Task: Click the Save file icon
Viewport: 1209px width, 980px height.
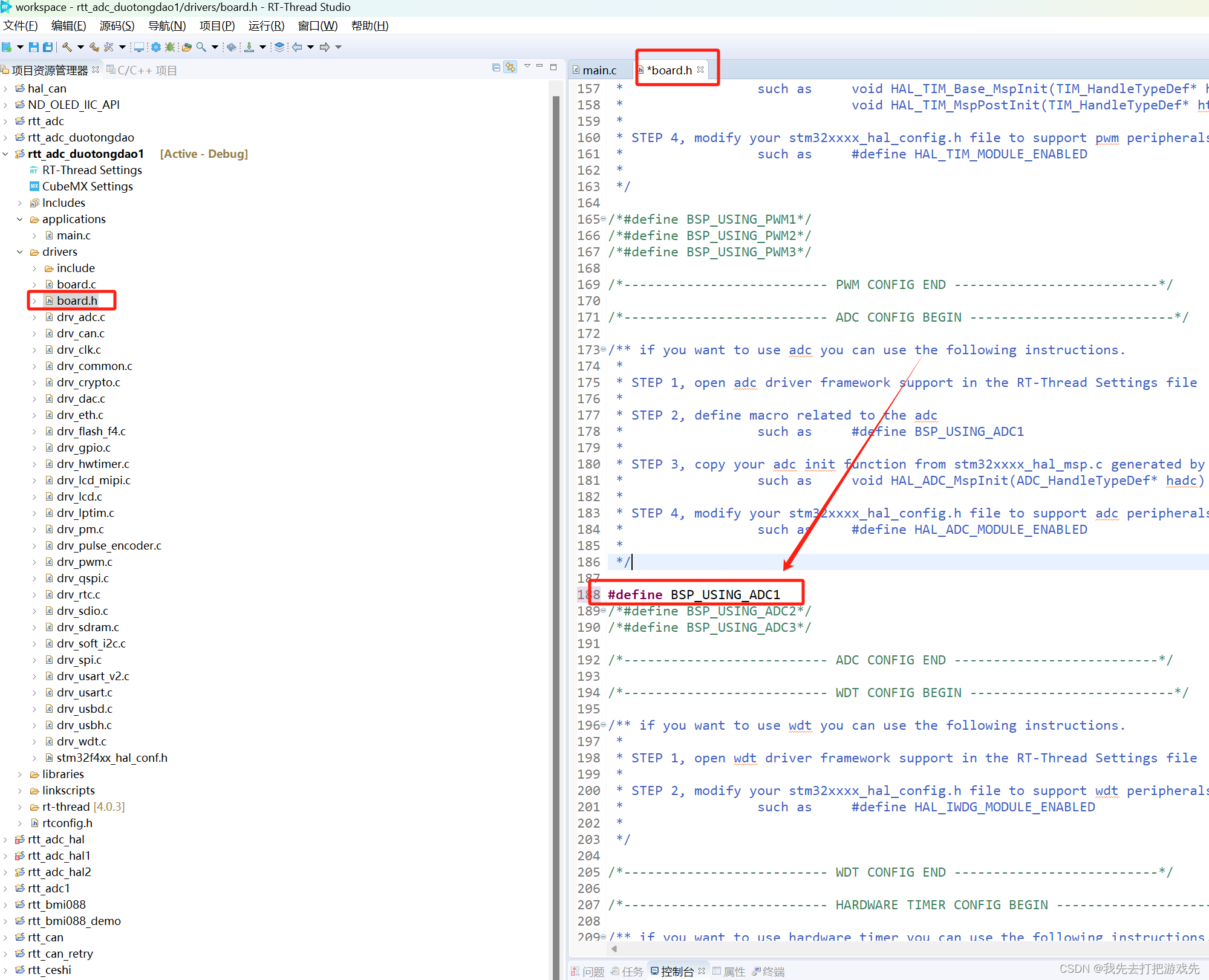Action: tap(34, 47)
